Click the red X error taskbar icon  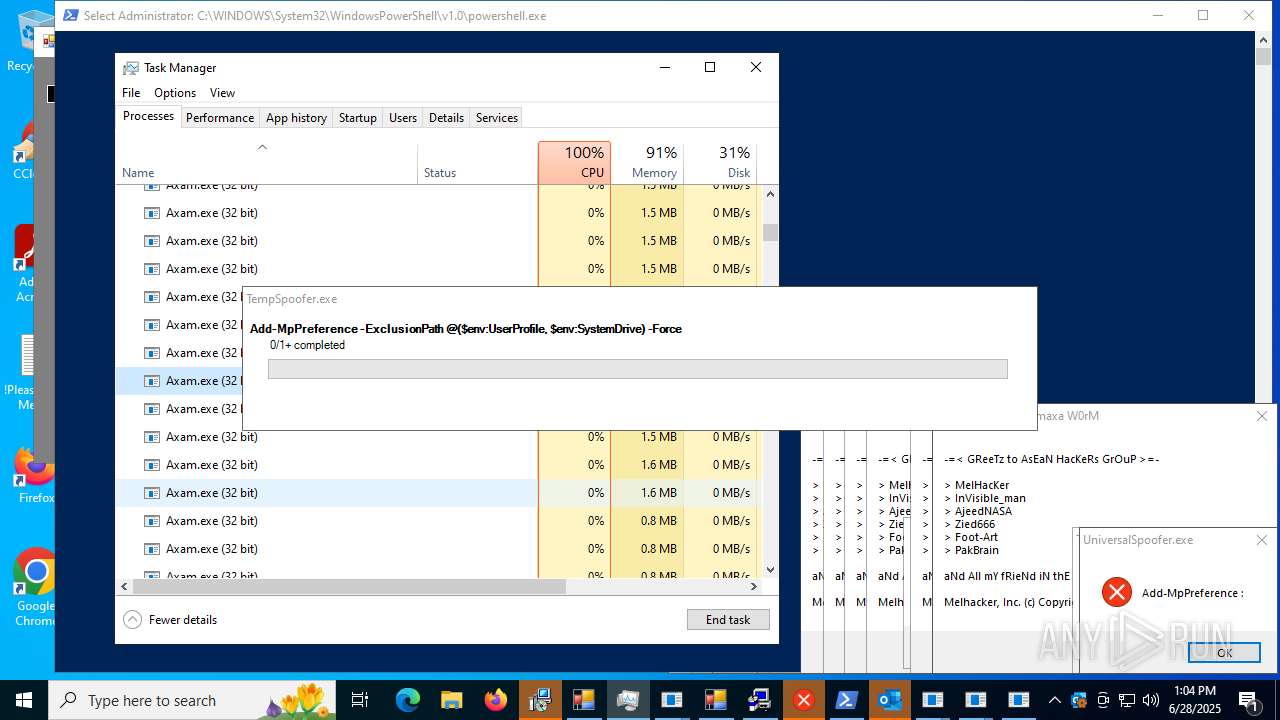tap(803, 700)
